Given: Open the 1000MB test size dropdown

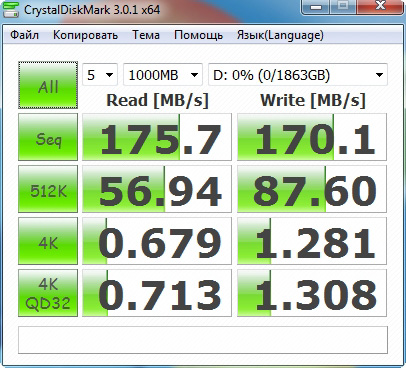Looking at the screenshot, I should (x=163, y=75).
